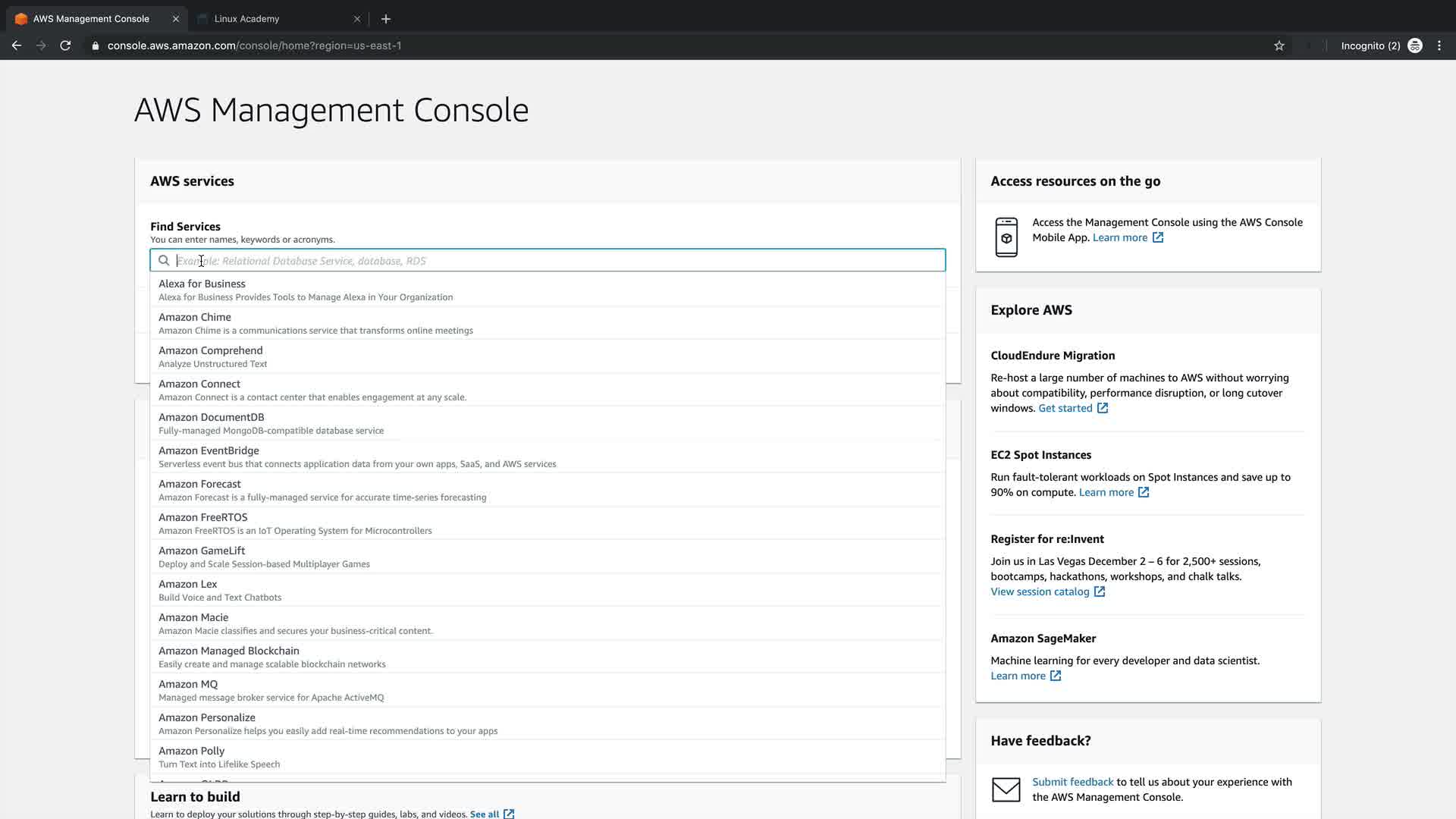Open CloudEndure Get started link
This screenshot has height=819, width=1456.
click(1065, 409)
